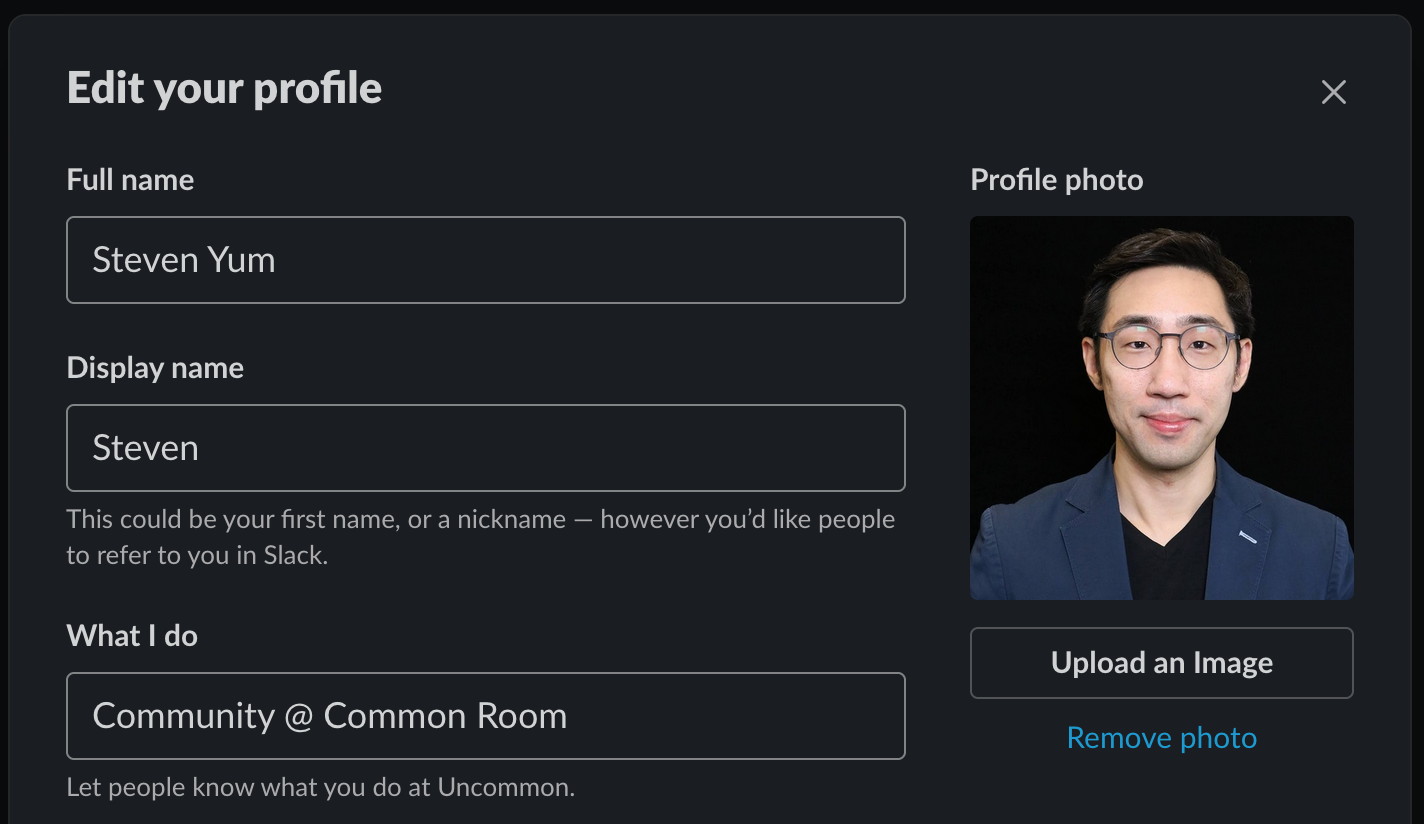Select the "Display name" field label

[155, 368]
